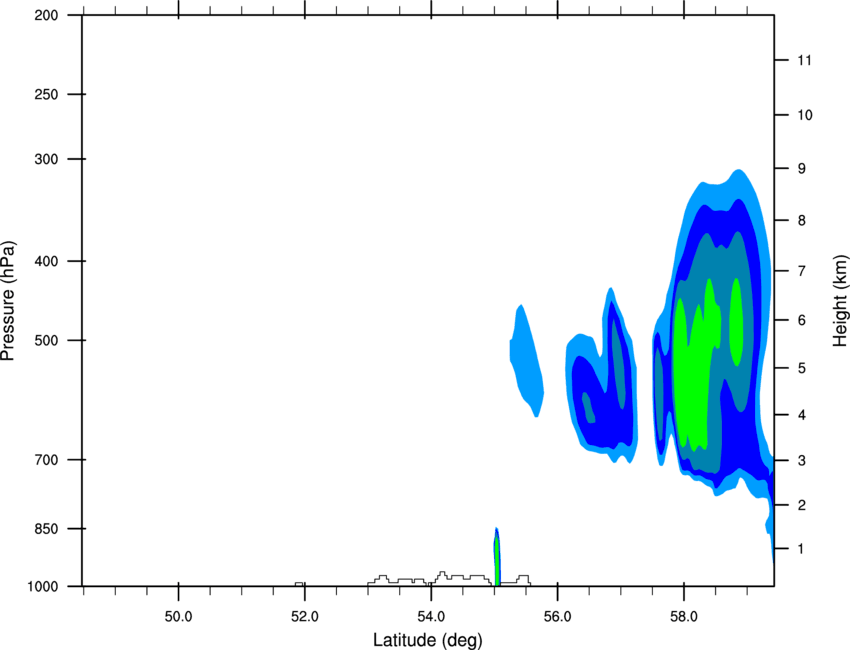Click the 52.0 latitude tick label
This screenshot has width=850, height=650.
tap(305, 616)
